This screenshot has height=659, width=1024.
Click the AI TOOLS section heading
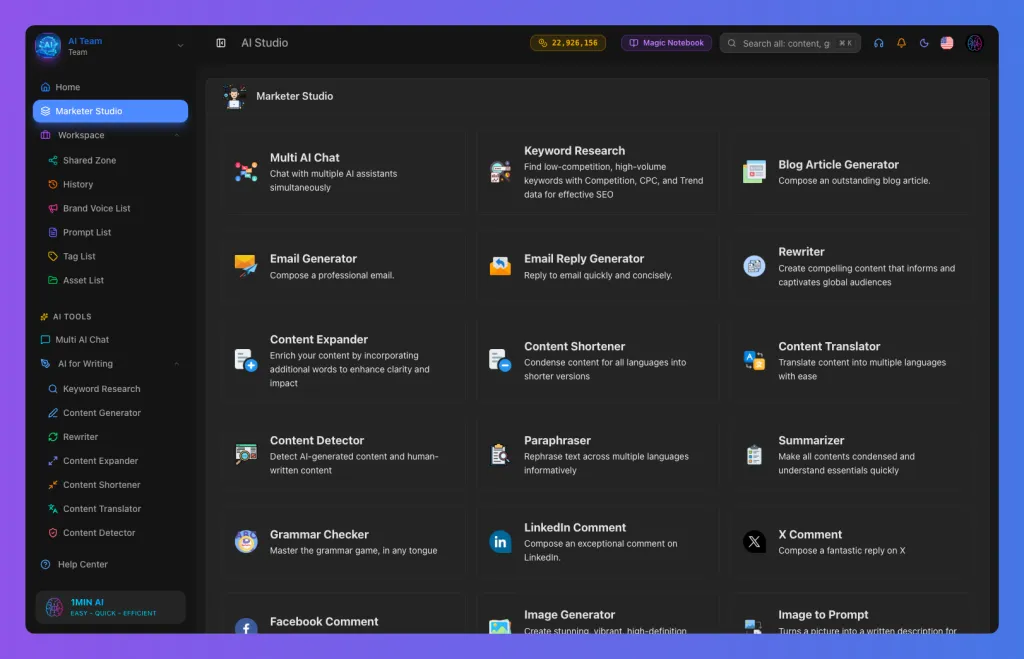[x=72, y=317]
